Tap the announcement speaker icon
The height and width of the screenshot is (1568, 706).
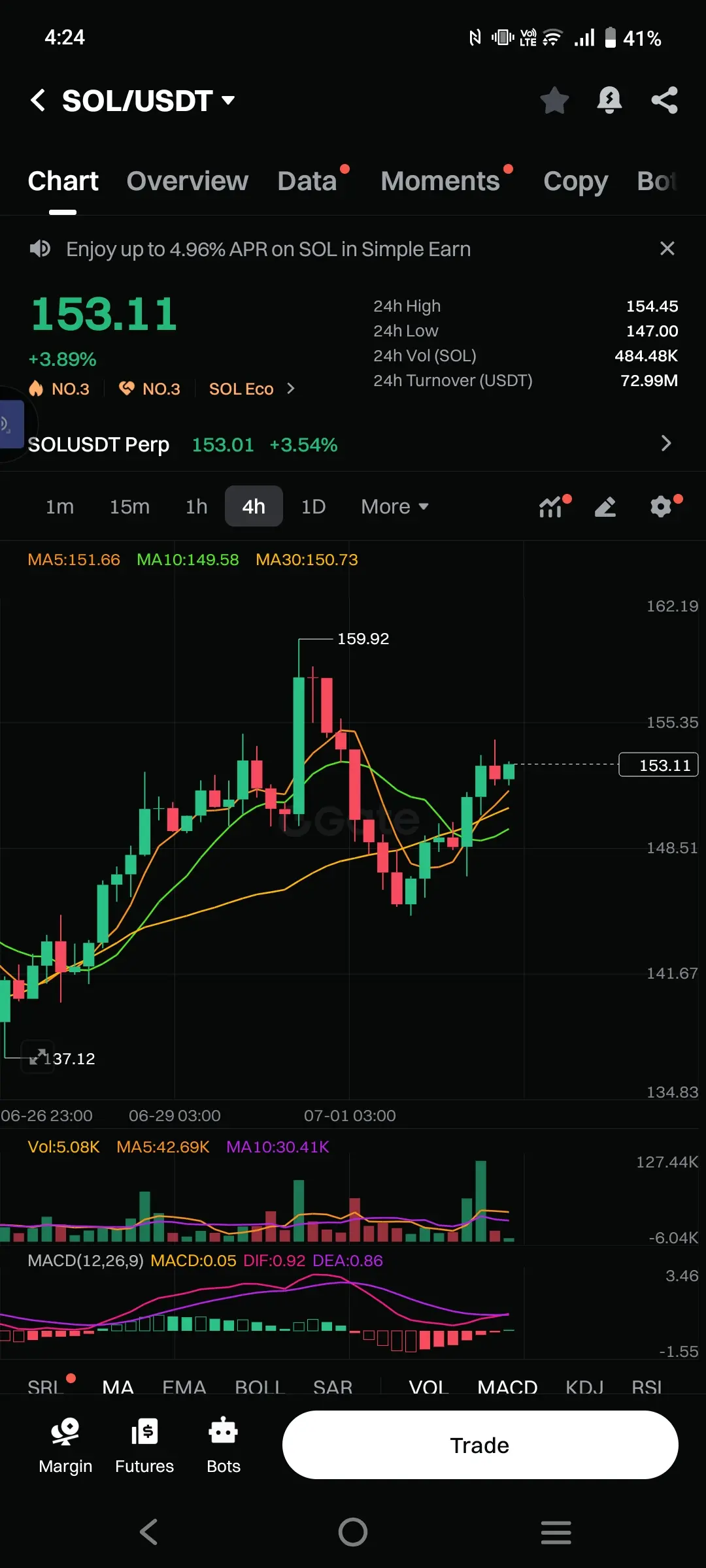point(40,249)
